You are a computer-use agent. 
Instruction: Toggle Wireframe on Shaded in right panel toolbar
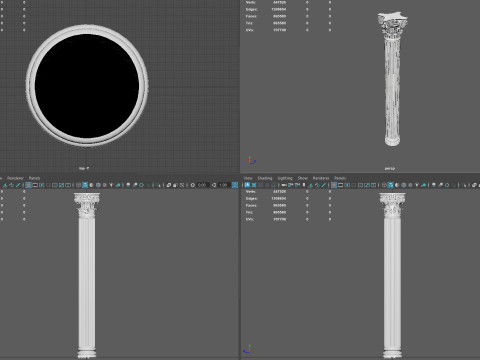coord(404,185)
